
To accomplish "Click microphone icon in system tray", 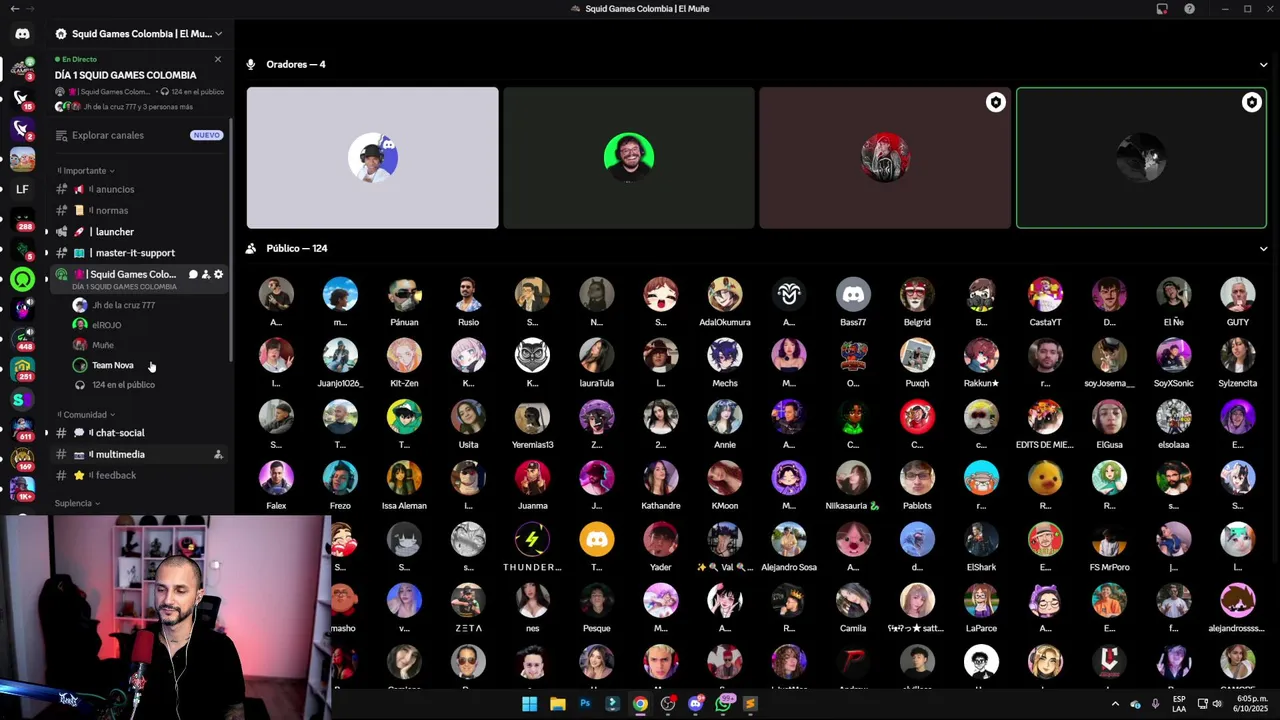I will coord(1155,704).
